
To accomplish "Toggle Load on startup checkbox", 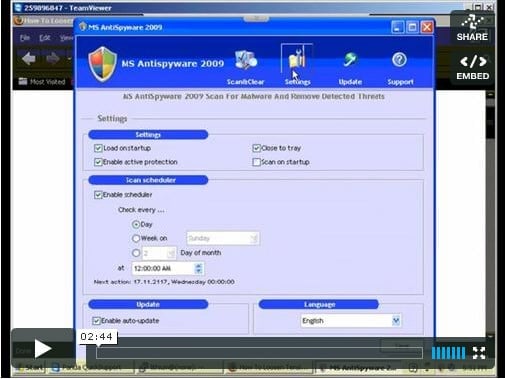I will (98, 148).
